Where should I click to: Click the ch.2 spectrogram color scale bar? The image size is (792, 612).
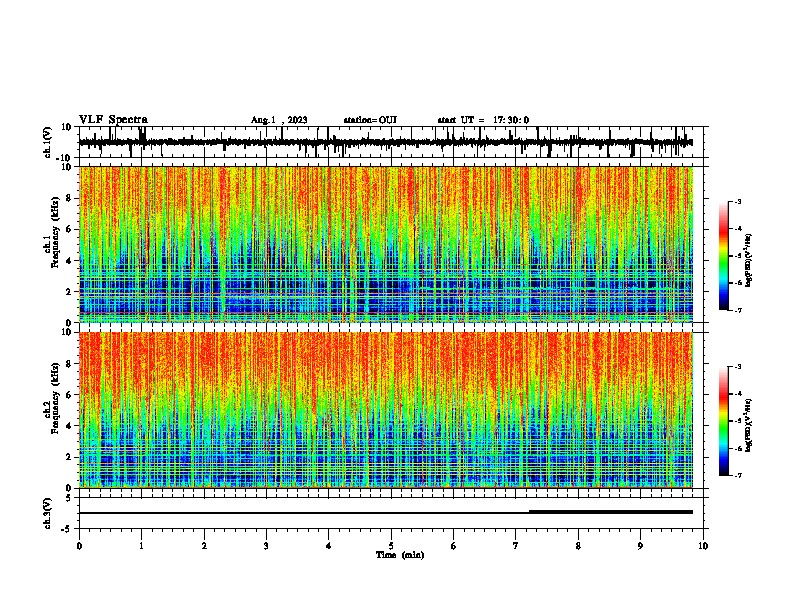point(724,421)
